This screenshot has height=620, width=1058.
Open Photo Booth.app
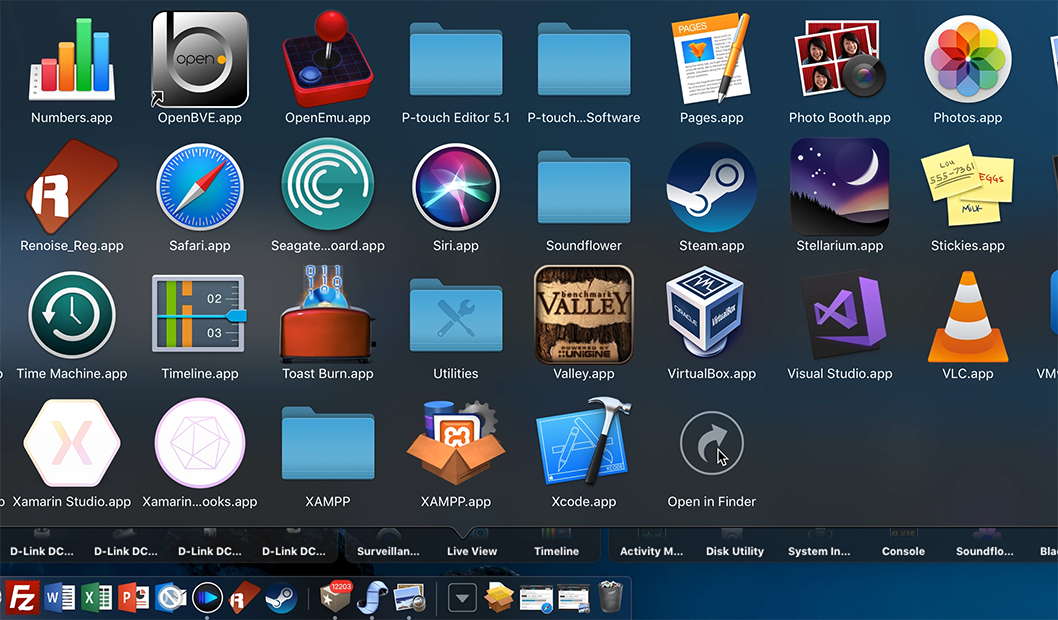pos(839,58)
